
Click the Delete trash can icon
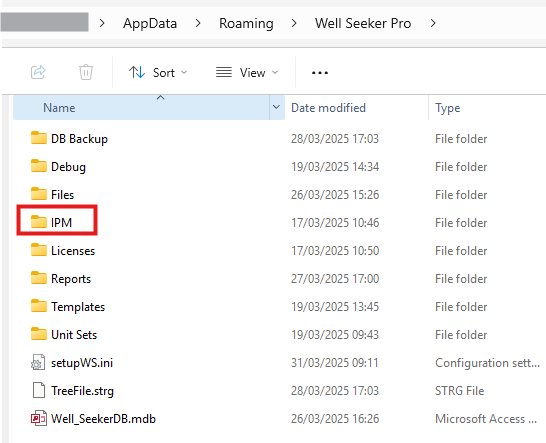pyautogui.click(x=86, y=72)
